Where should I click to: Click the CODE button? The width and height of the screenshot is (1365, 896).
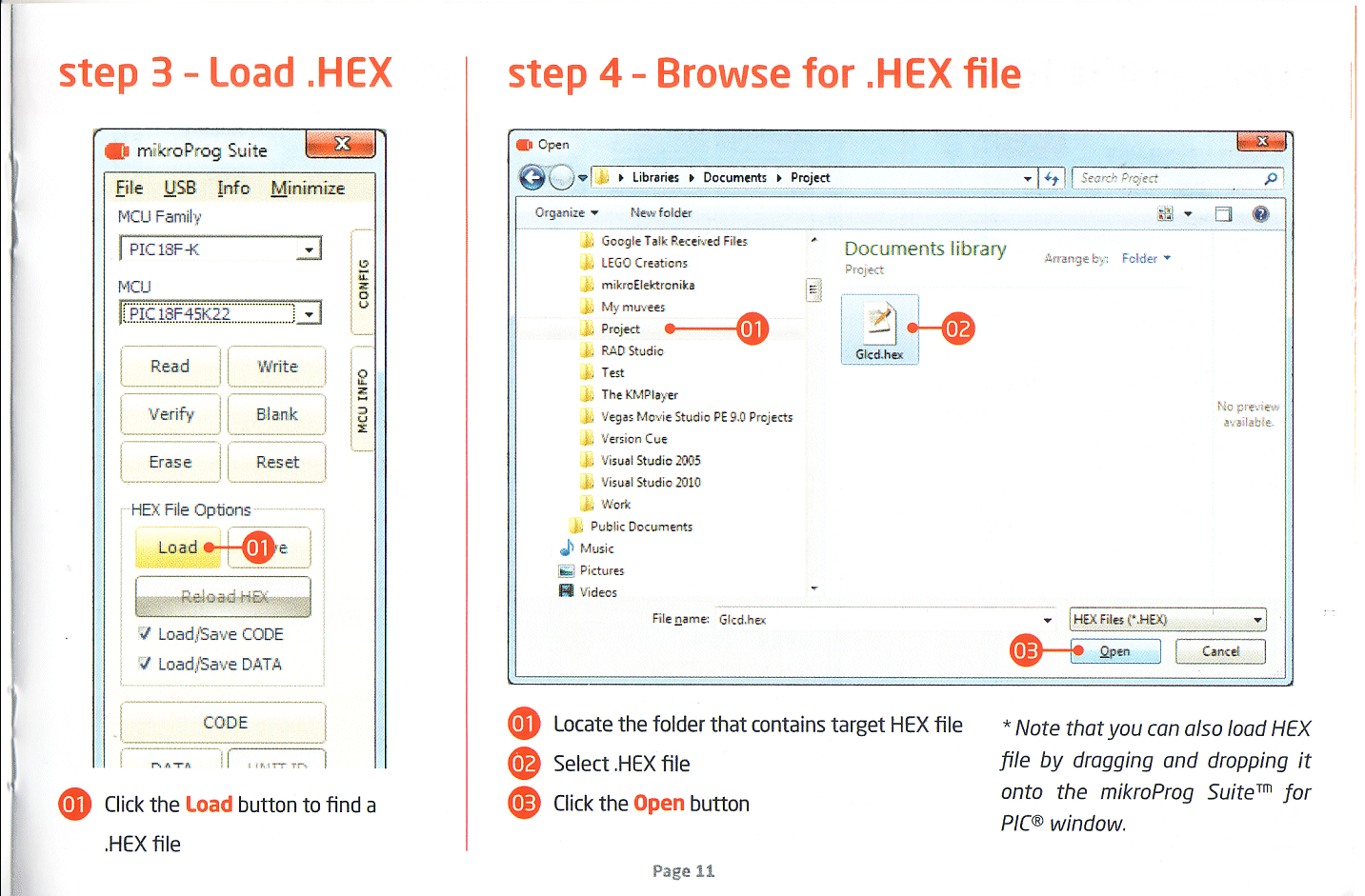pos(223,723)
